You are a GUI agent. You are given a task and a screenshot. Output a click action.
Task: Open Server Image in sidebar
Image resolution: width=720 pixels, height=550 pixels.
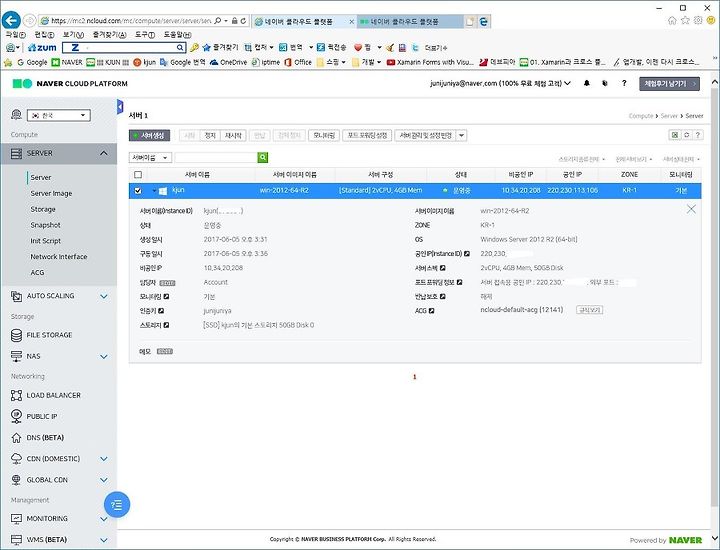tap(51, 193)
